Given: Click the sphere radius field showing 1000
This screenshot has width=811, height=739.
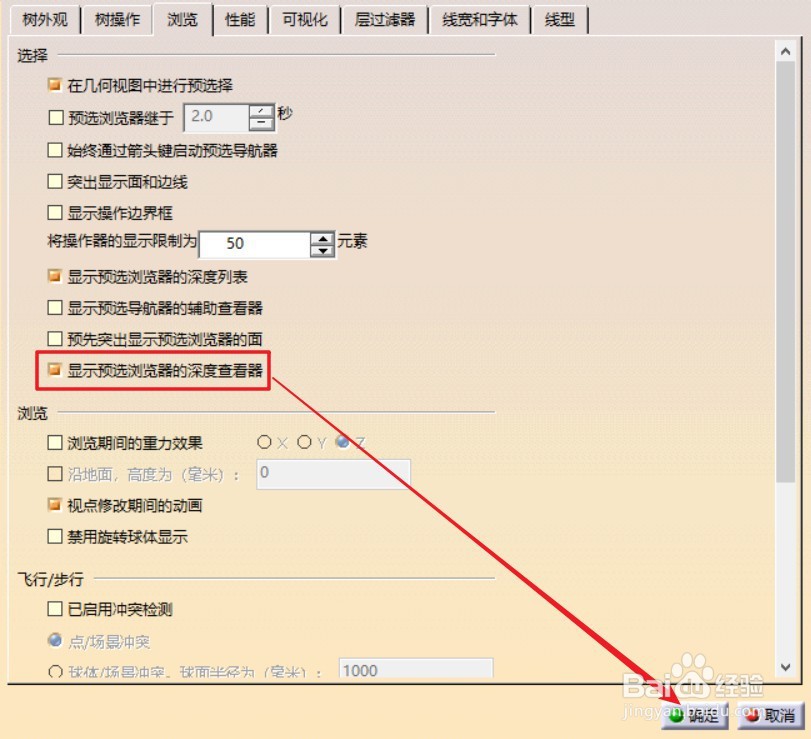Looking at the screenshot, I should pyautogui.click(x=416, y=669).
